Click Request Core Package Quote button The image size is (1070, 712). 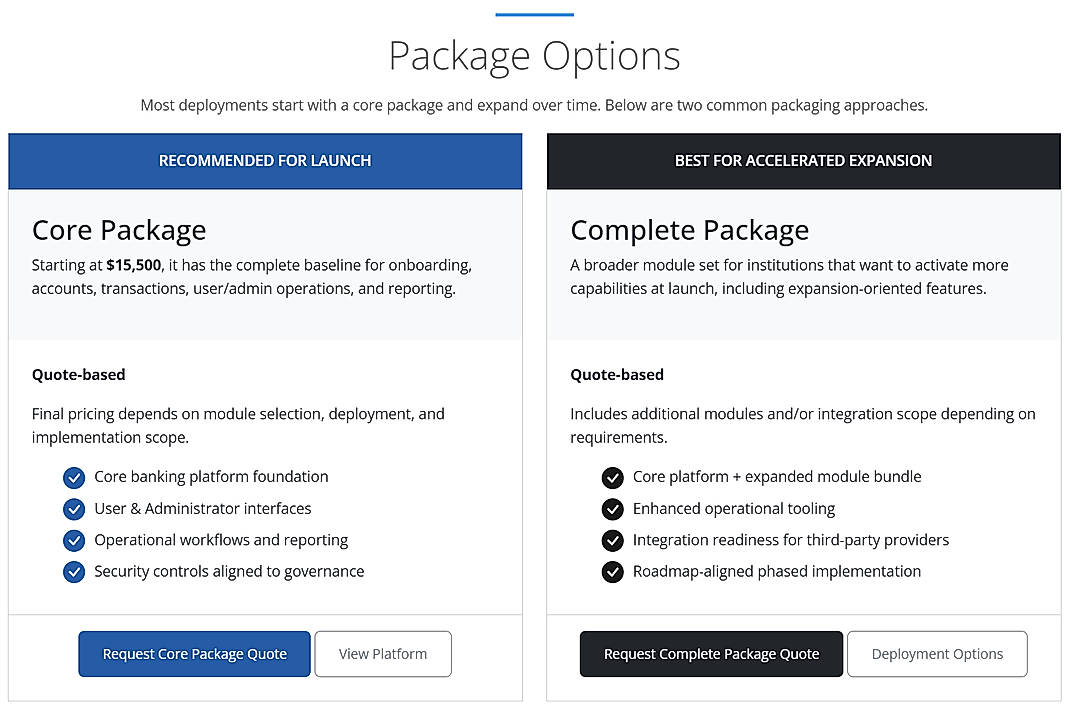tap(194, 654)
